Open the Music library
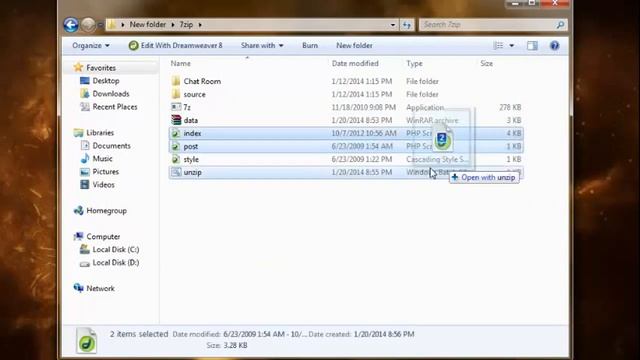The height and width of the screenshot is (360, 640). pos(102,158)
